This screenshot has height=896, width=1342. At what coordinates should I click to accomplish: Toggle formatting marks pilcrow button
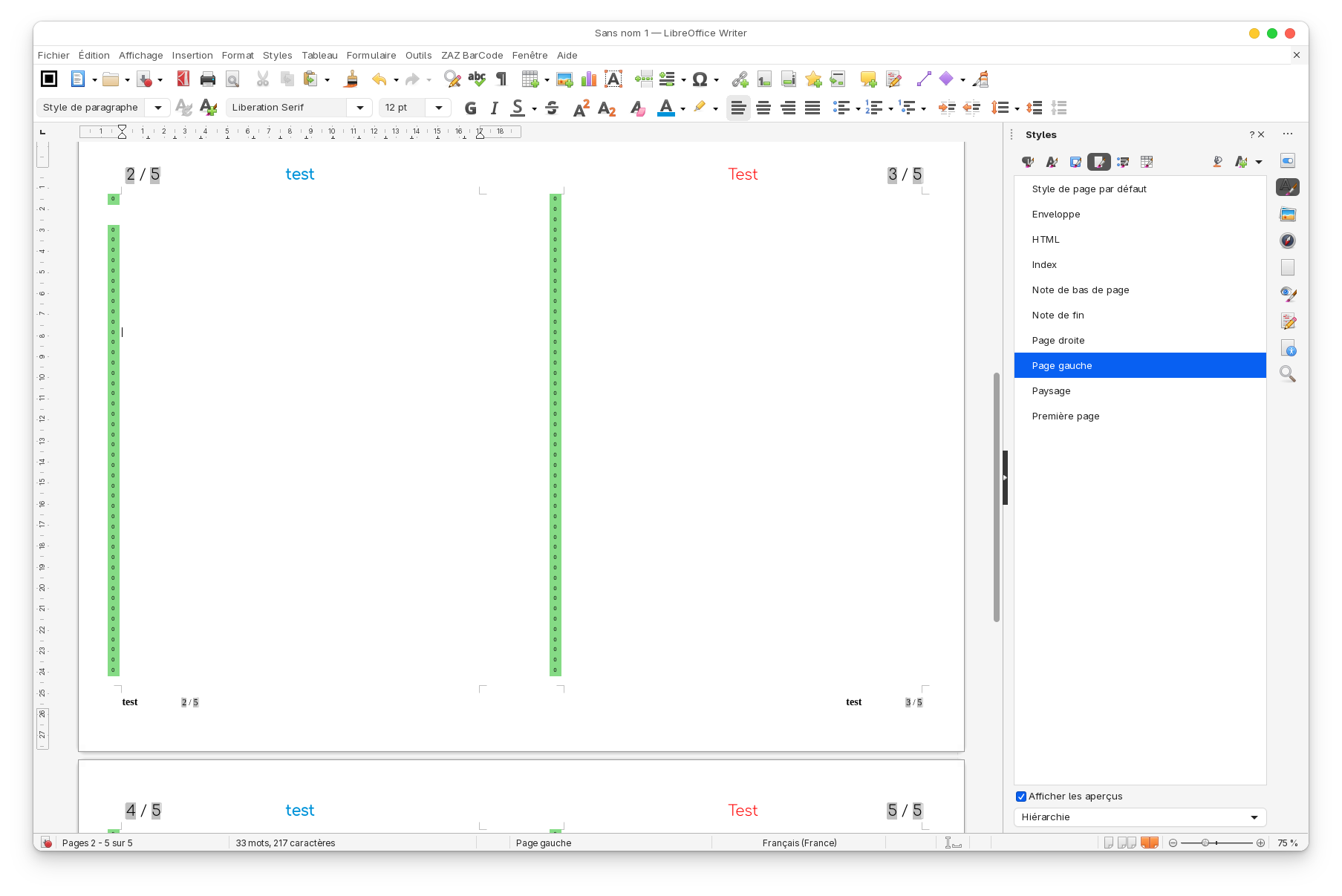(501, 79)
